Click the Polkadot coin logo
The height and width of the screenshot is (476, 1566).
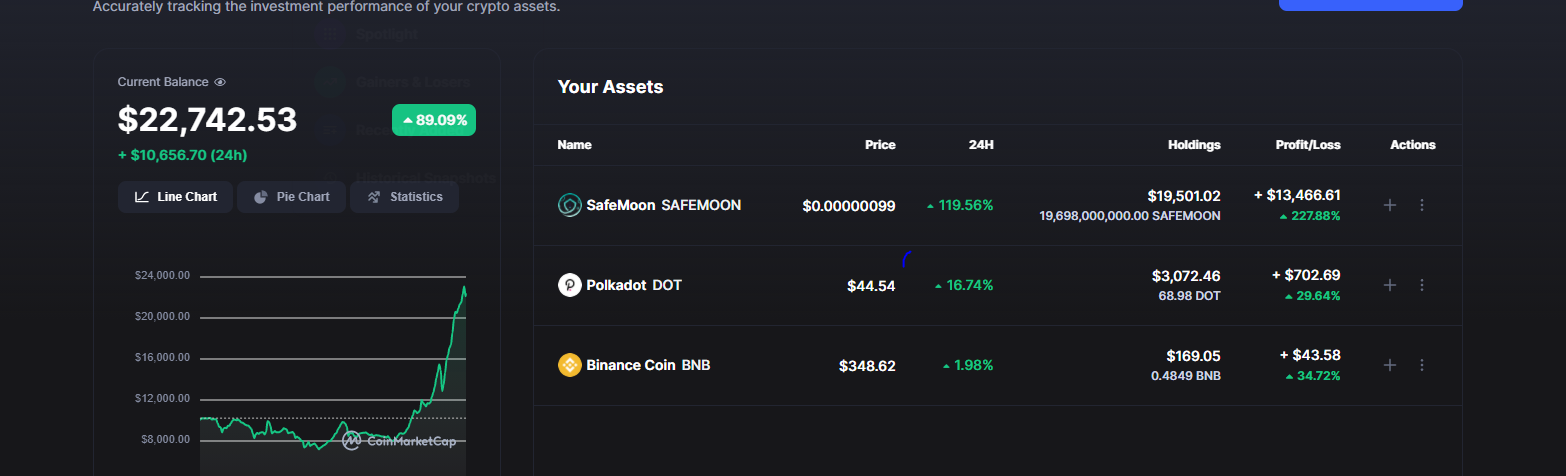click(569, 285)
